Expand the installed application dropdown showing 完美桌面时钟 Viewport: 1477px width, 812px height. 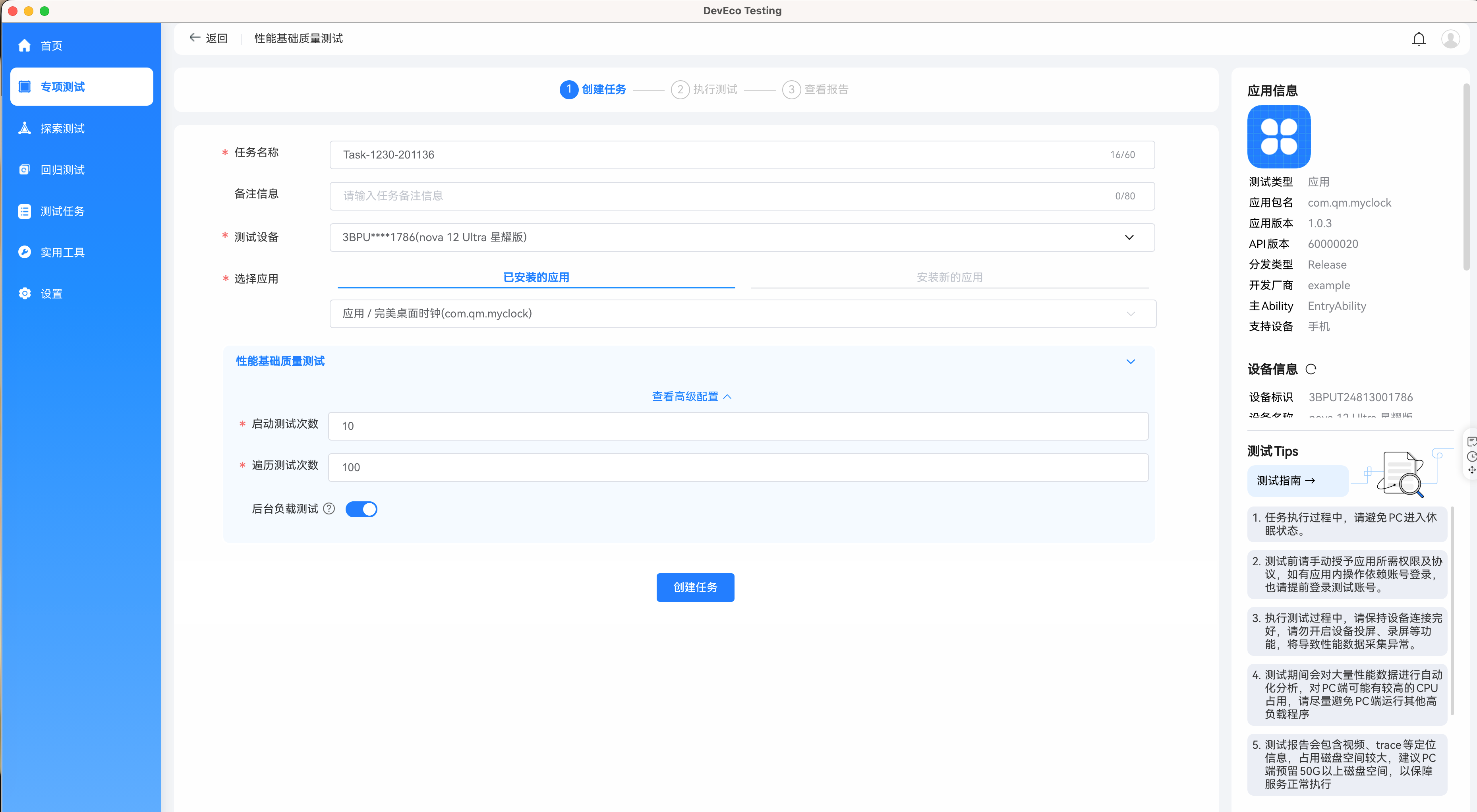coord(742,314)
